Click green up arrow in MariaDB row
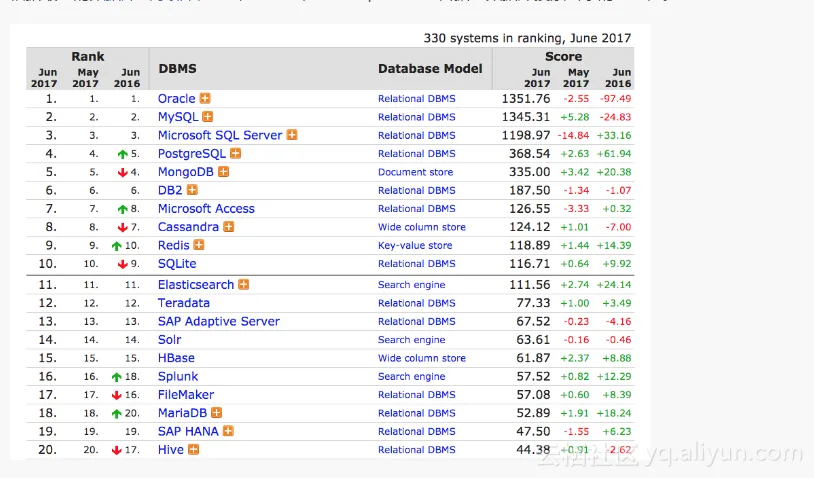The image size is (814, 478). pos(116,414)
